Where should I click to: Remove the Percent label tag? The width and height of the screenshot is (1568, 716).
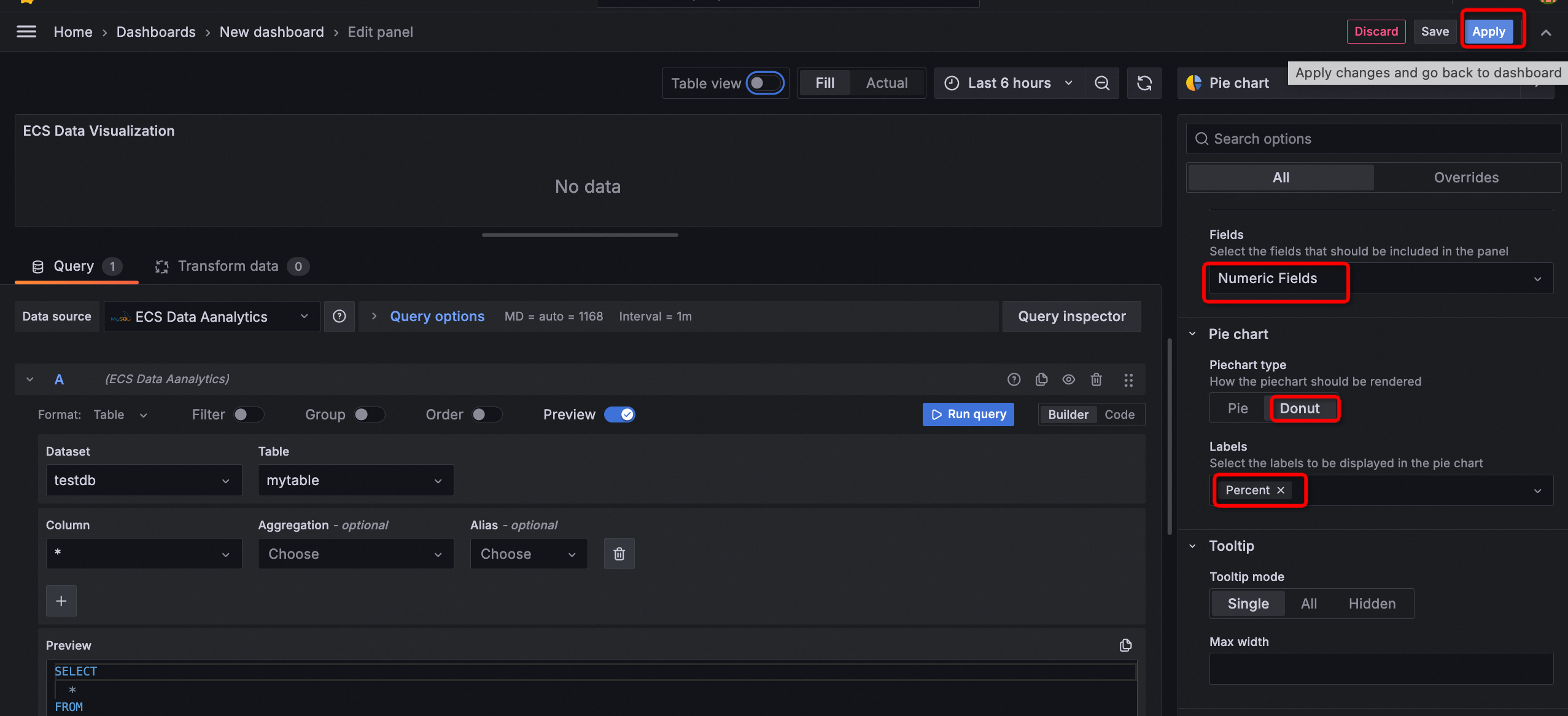[1281, 490]
